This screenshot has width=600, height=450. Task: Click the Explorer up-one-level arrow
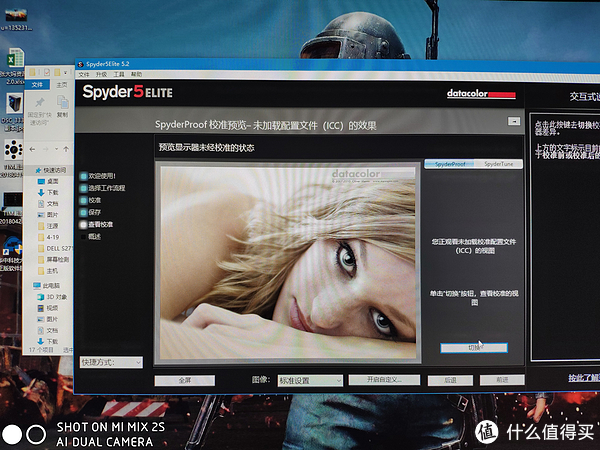click(x=66, y=149)
